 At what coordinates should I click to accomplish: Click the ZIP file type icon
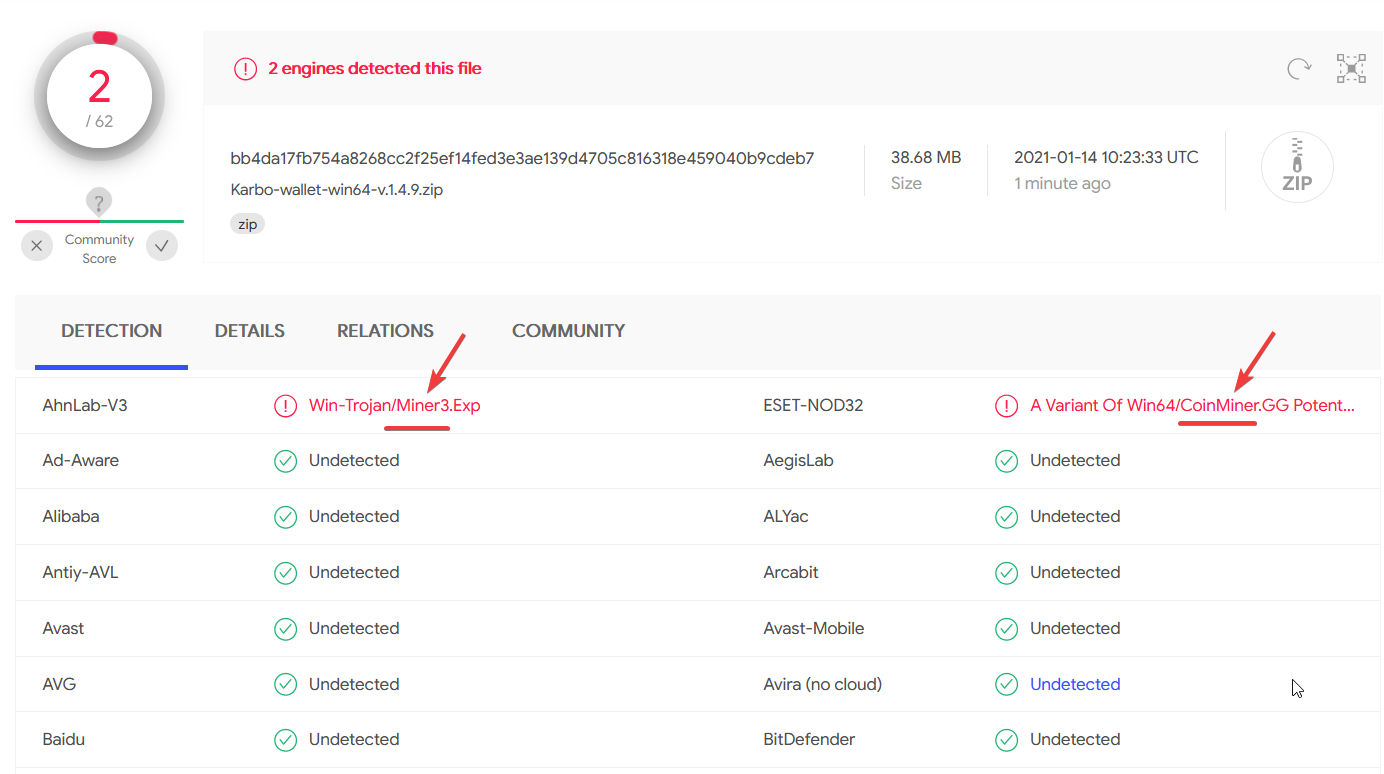(x=1297, y=167)
